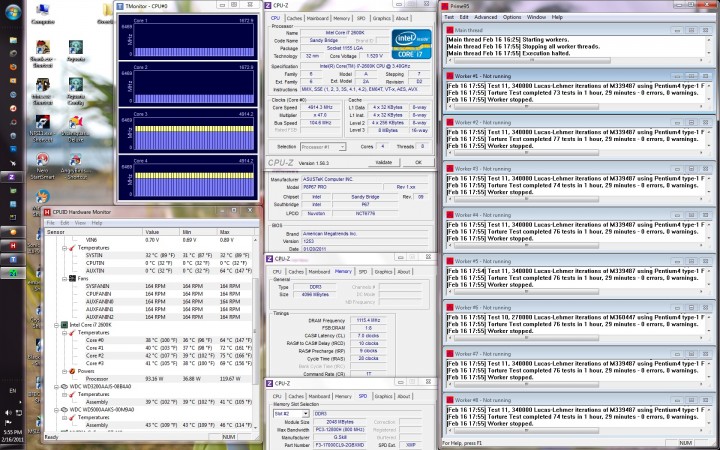720x450 pixels.
Task: Switch to Mainboard tab in top CPU-Z window
Action: click(317, 18)
